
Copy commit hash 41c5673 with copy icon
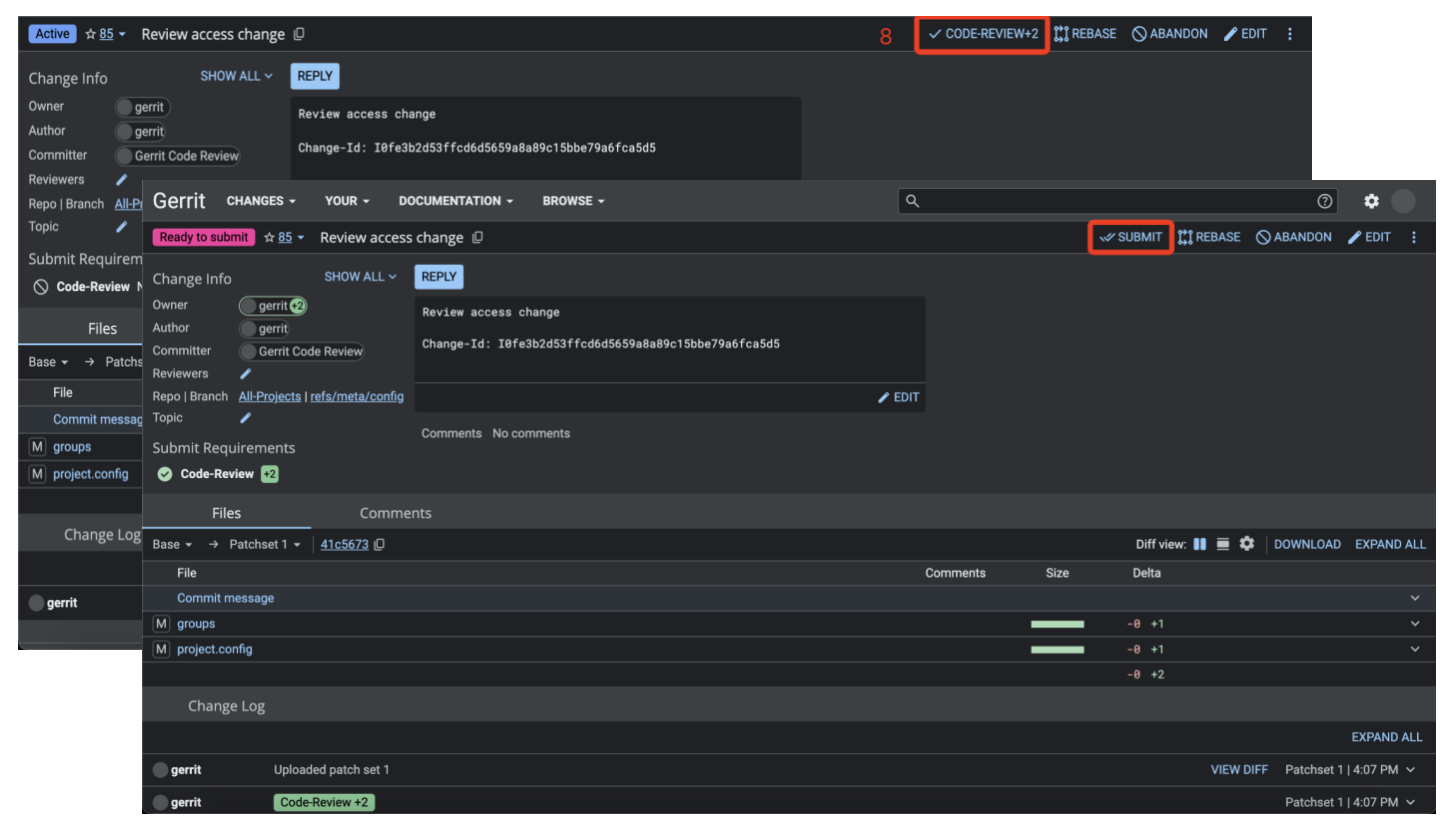380,545
